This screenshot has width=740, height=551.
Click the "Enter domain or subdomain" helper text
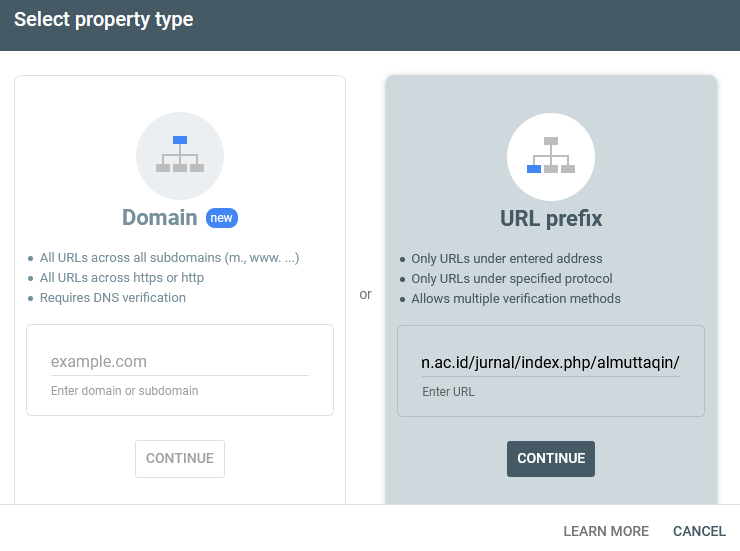point(125,391)
